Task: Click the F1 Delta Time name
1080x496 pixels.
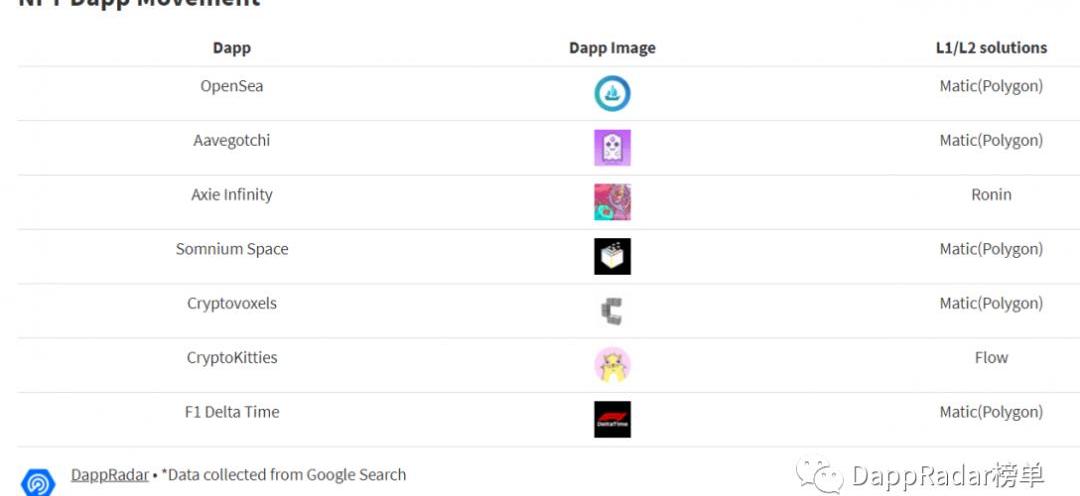Action: (x=232, y=412)
